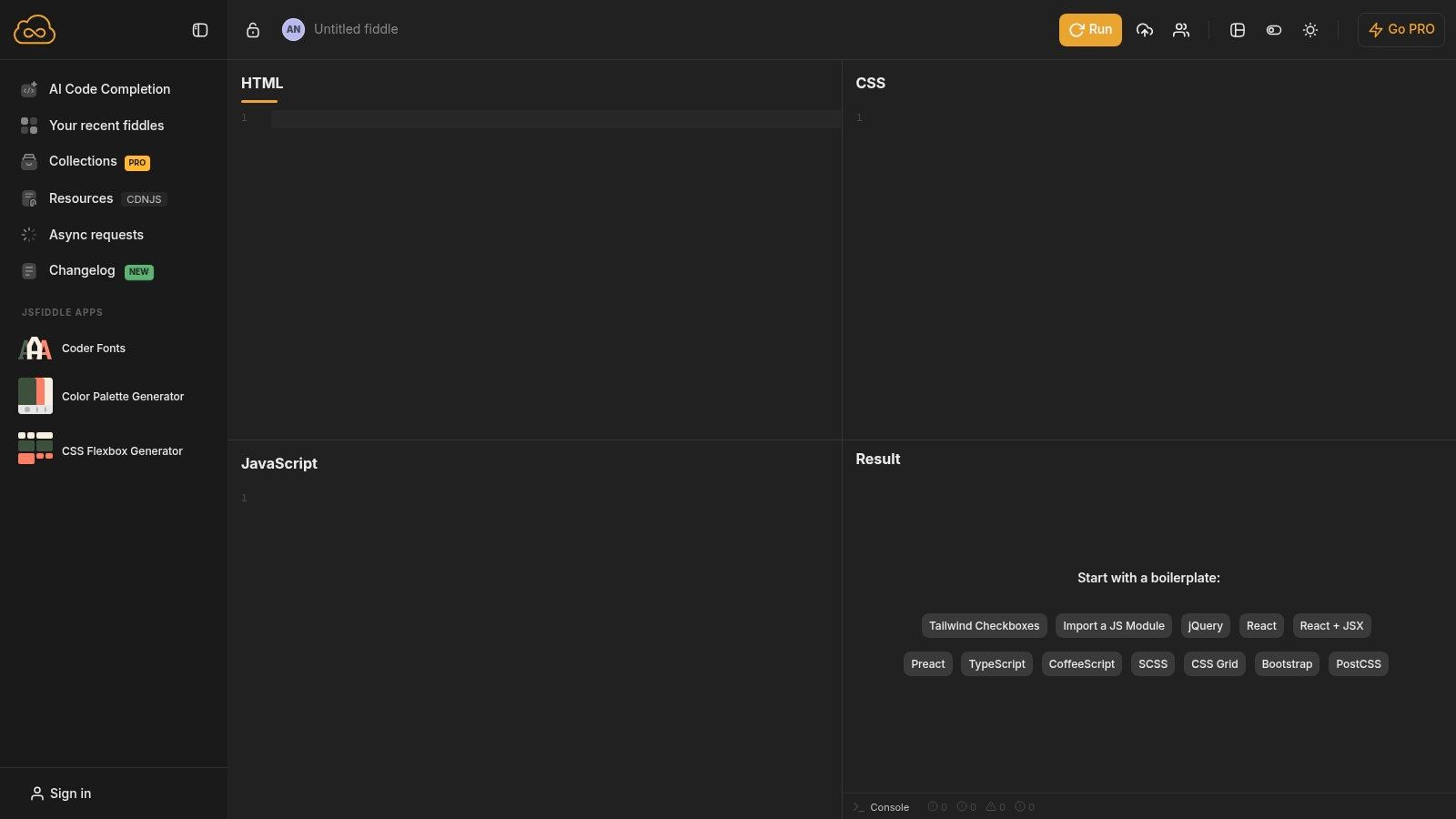Click the Run button

[1089, 29]
